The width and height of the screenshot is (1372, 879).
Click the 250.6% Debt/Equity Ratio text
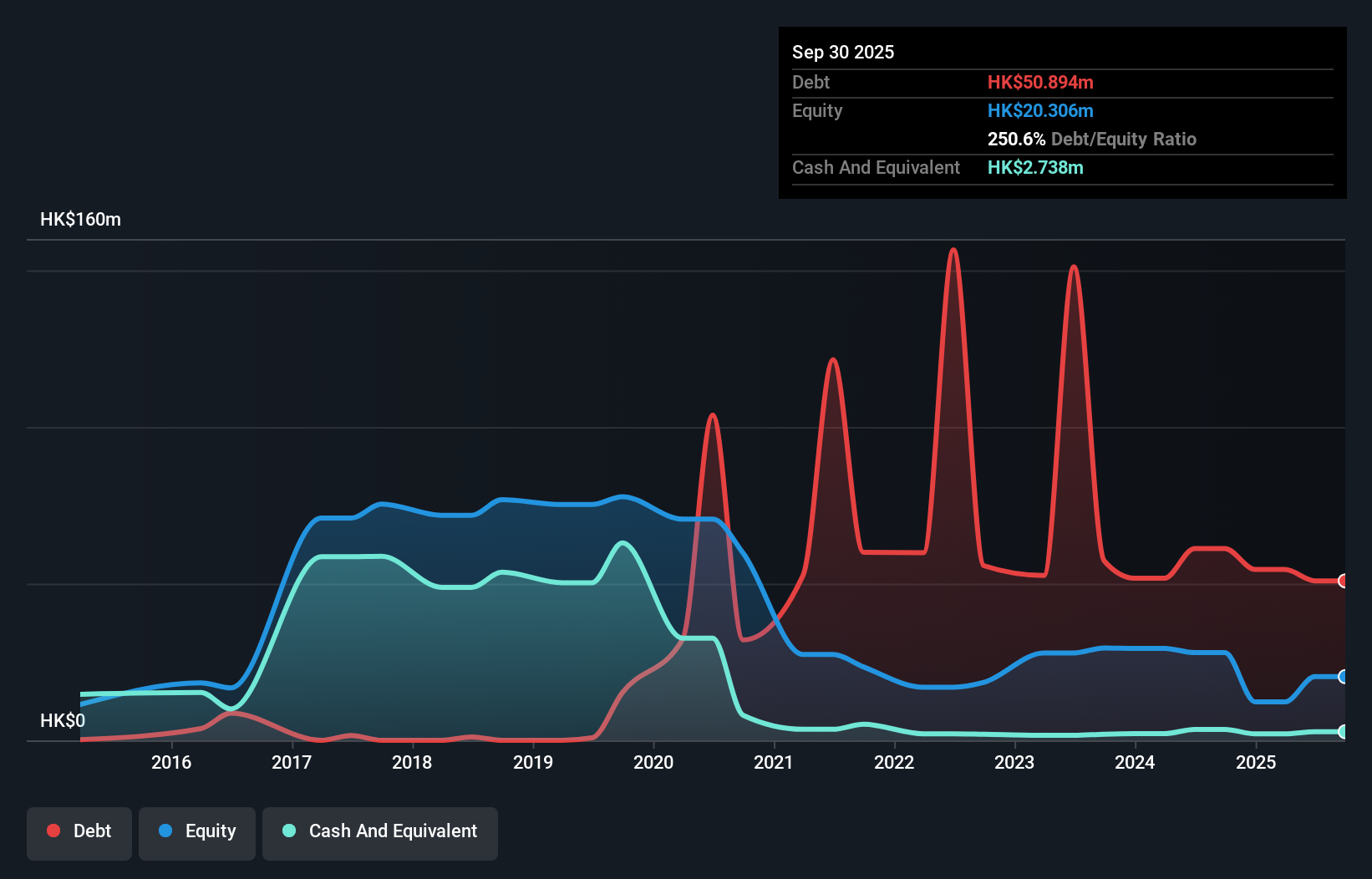click(x=1092, y=139)
